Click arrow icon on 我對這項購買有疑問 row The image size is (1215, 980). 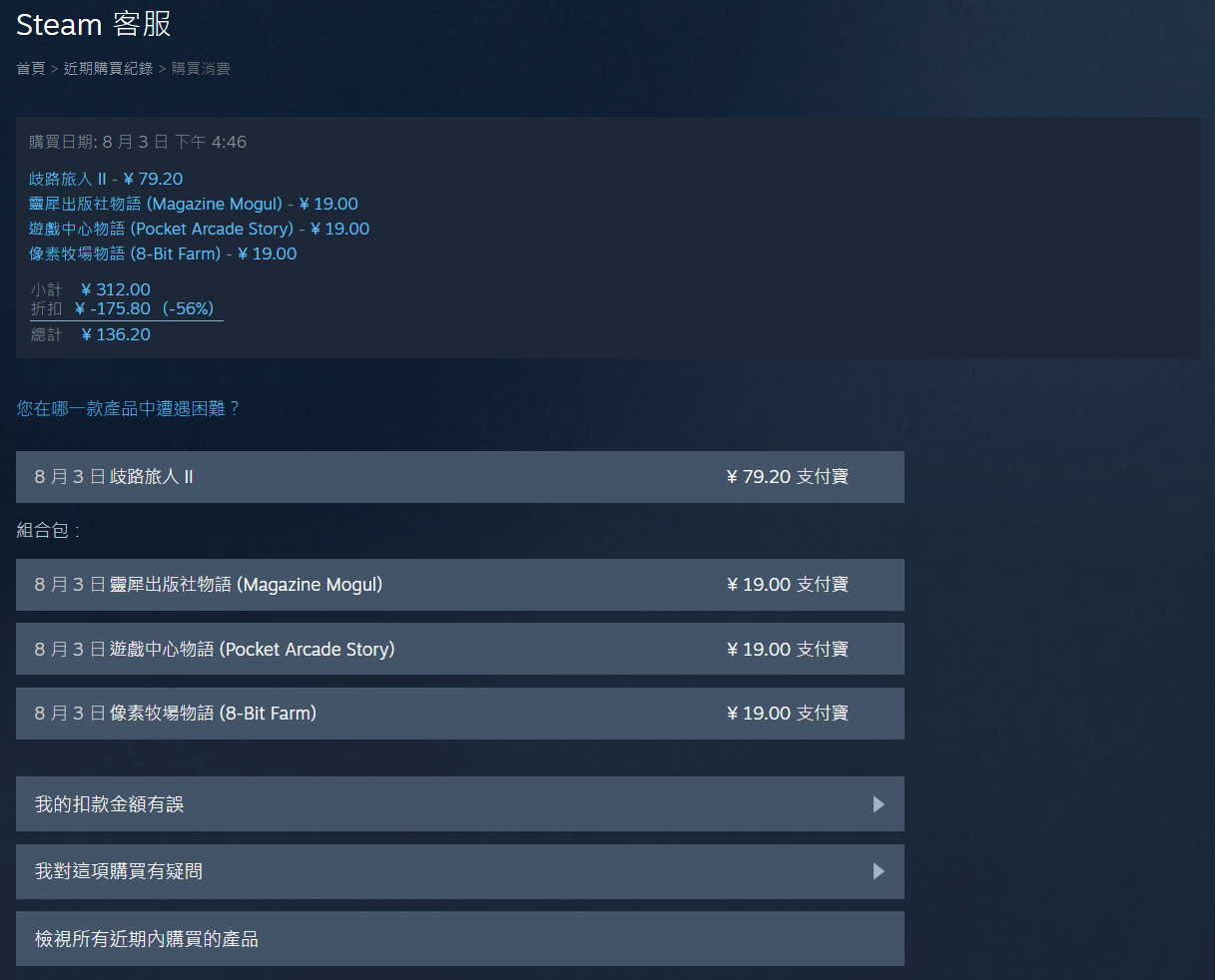pos(879,871)
